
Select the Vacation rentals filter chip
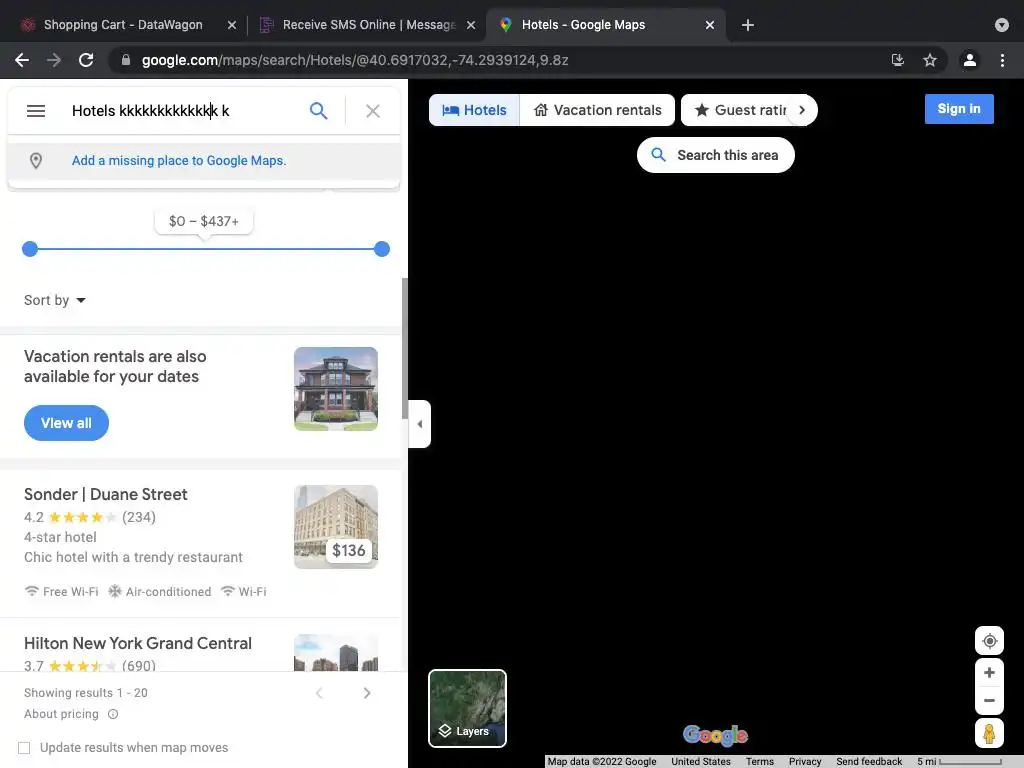[598, 110]
